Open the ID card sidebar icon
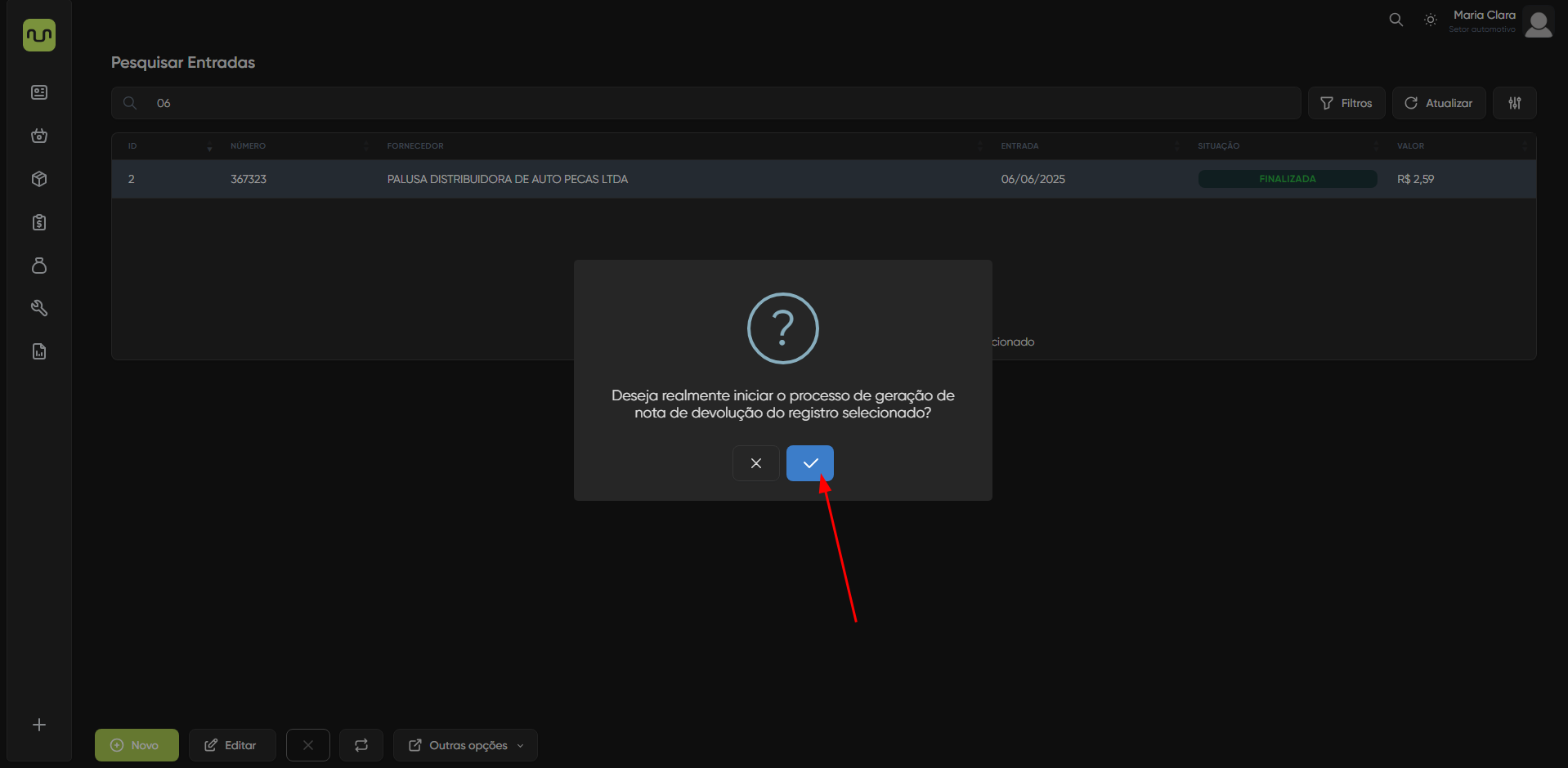Screen dimensions: 1568x768 click(x=39, y=92)
